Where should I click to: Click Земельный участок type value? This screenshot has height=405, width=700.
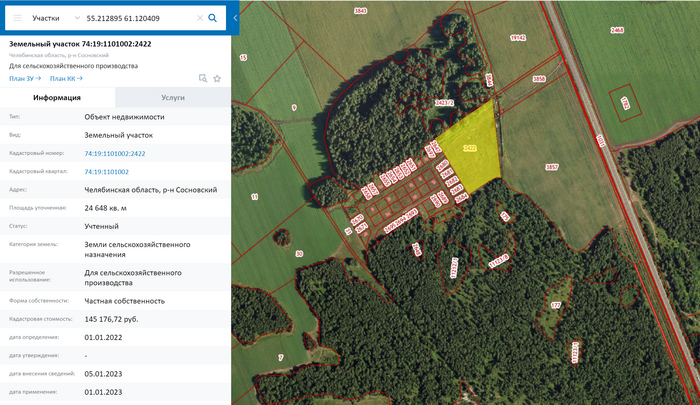(119, 135)
